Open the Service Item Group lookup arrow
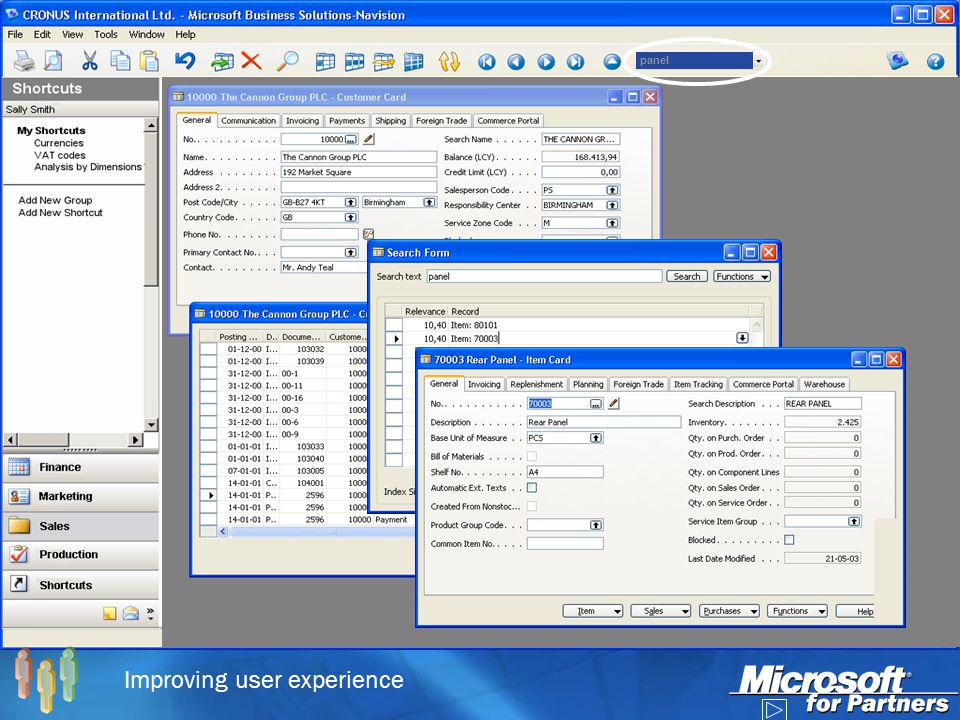Screen dimensions: 960x720 pos(854,522)
